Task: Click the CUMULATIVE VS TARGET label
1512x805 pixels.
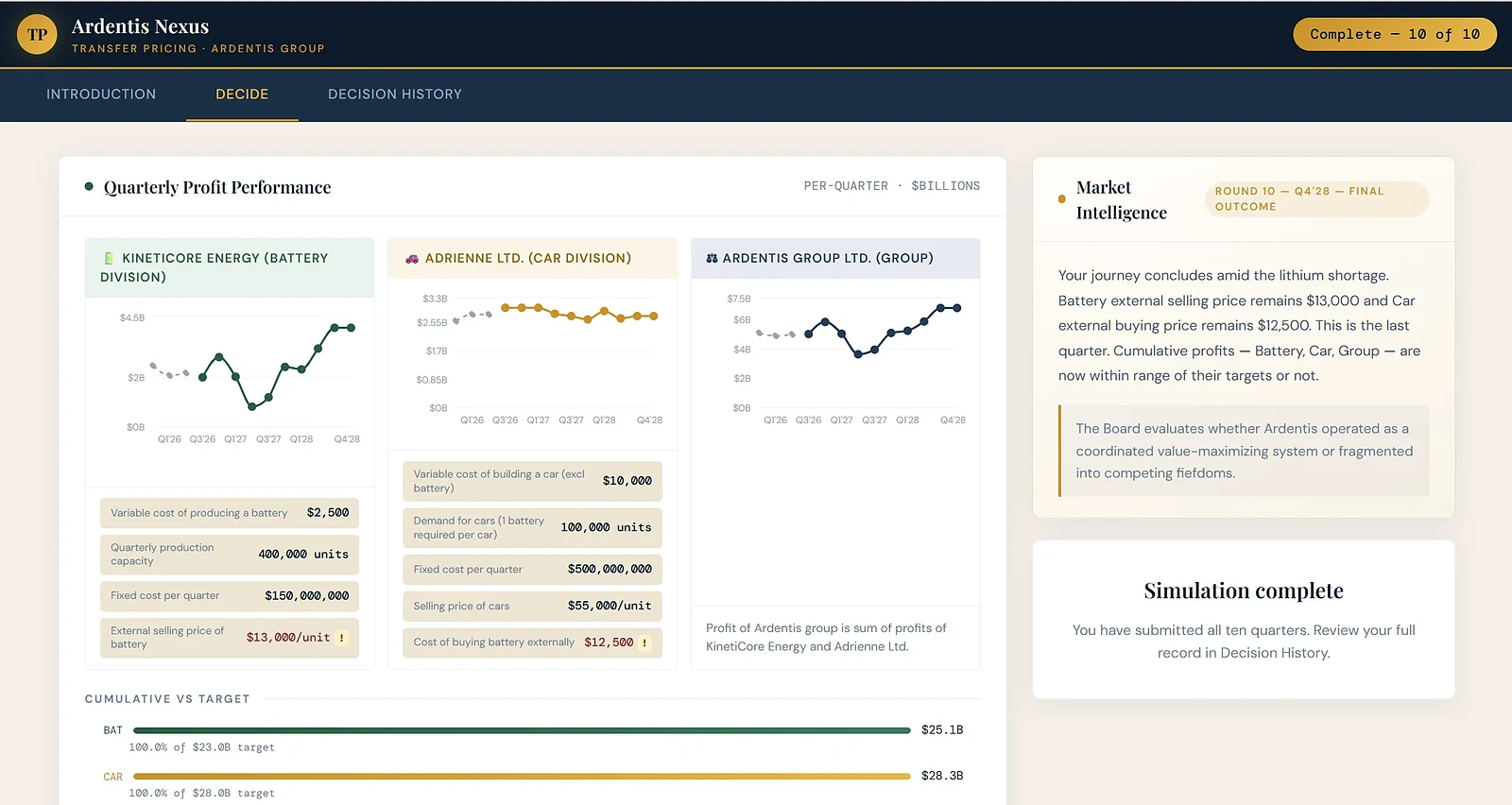Action: 167,699
